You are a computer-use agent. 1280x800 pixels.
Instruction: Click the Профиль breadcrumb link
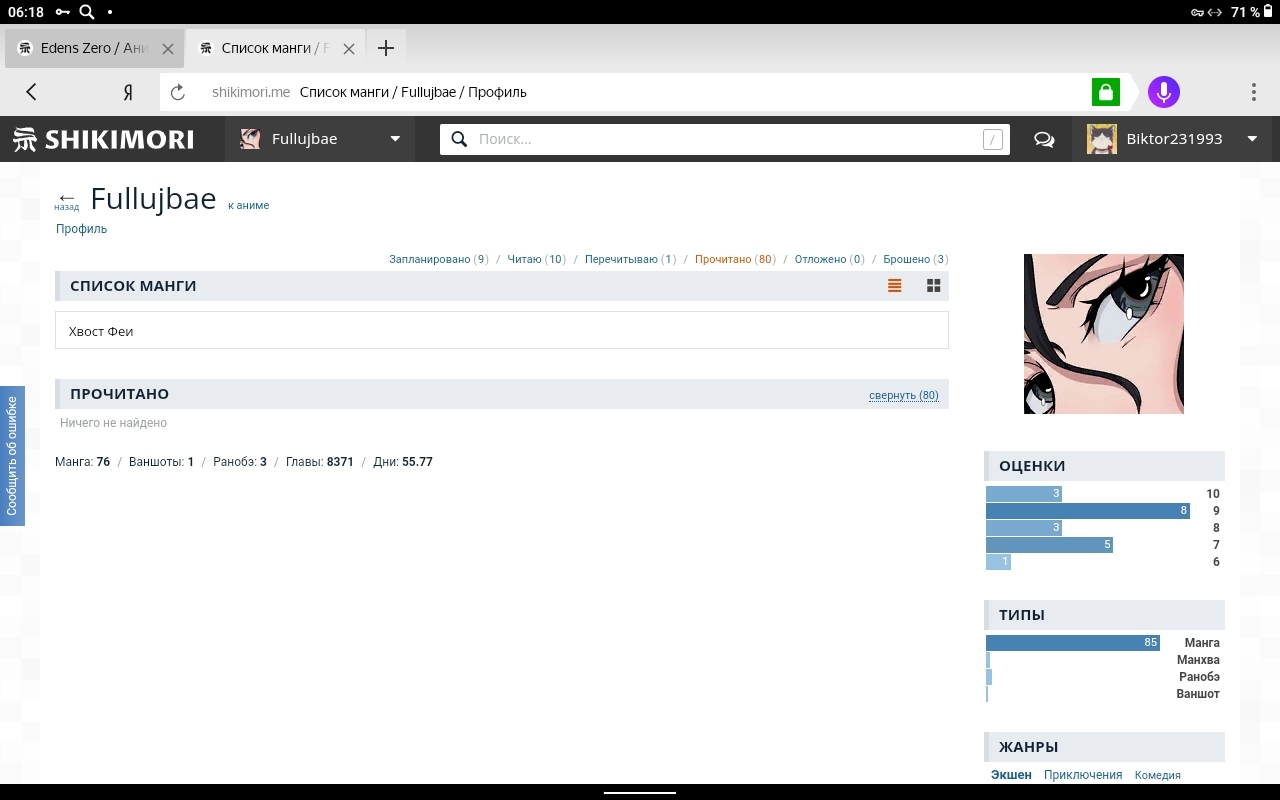(x=81, y=229)
